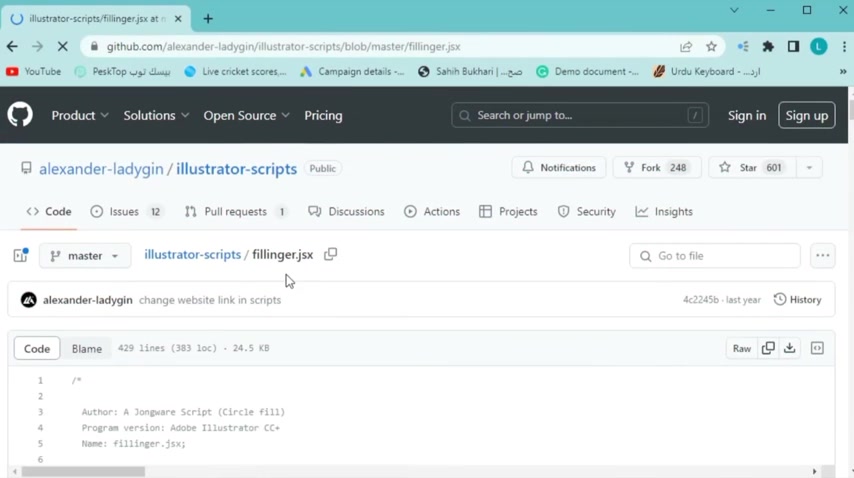The height and width of the screenshot is (478, 854).
Task: Click Sign in link
Action: pos(747,115)
